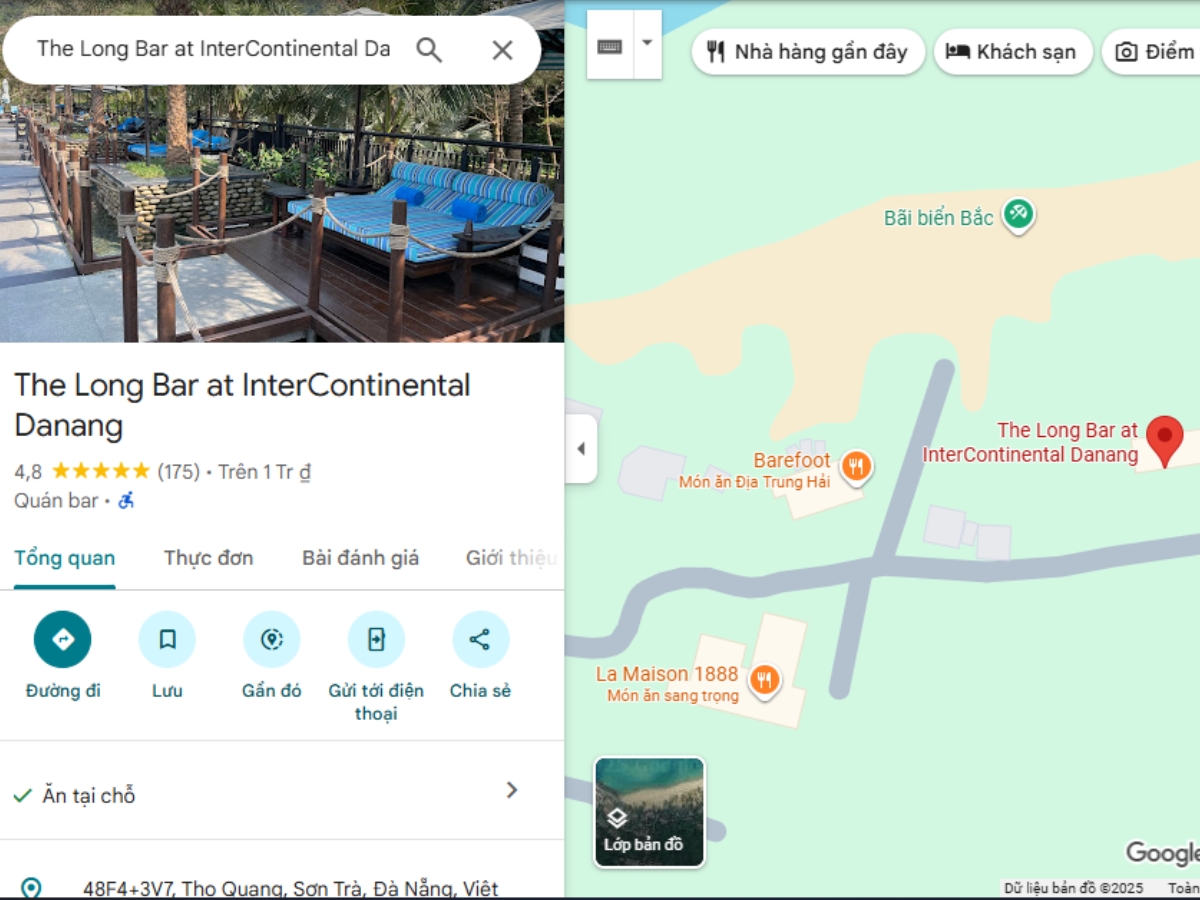This screenshot has height=900, width=1200.
Task: Open the input tools dropdown arrow
Action: click(647, 45)
